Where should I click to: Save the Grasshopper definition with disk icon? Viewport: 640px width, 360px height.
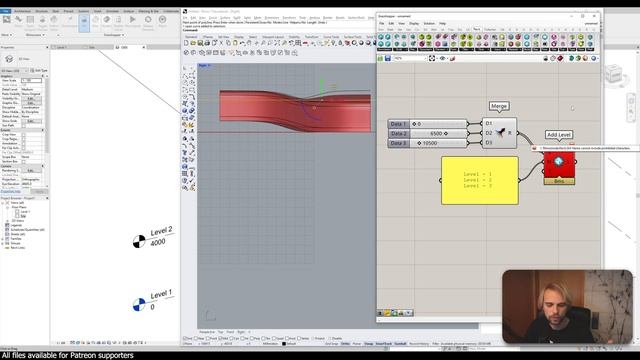[388, 58]
